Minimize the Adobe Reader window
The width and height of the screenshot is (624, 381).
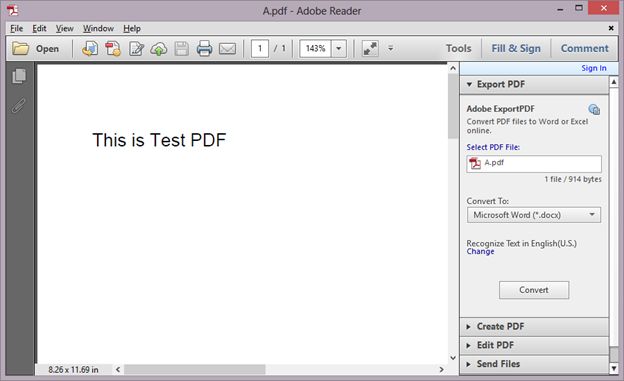[560, 10]
